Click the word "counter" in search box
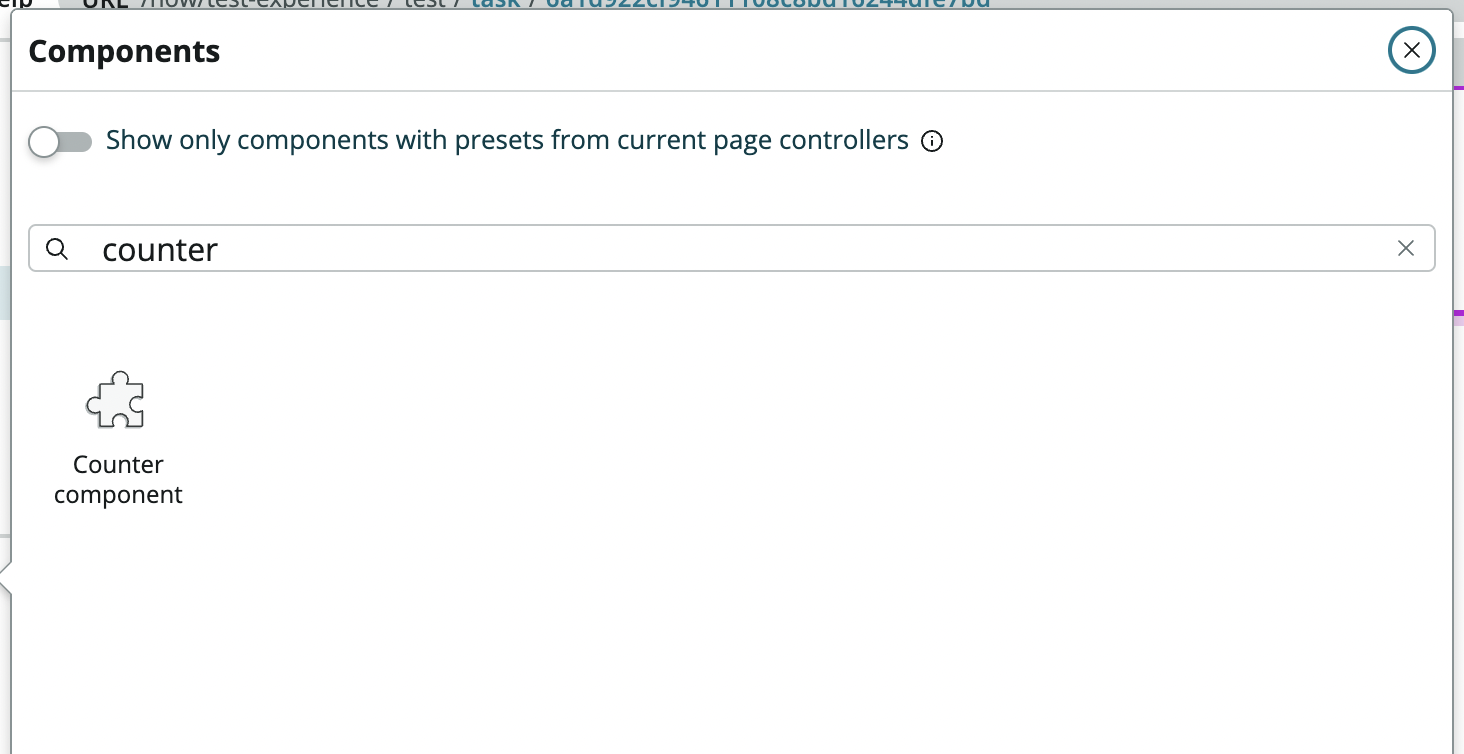Viewport: 1464px width, 754px height. 160,250
